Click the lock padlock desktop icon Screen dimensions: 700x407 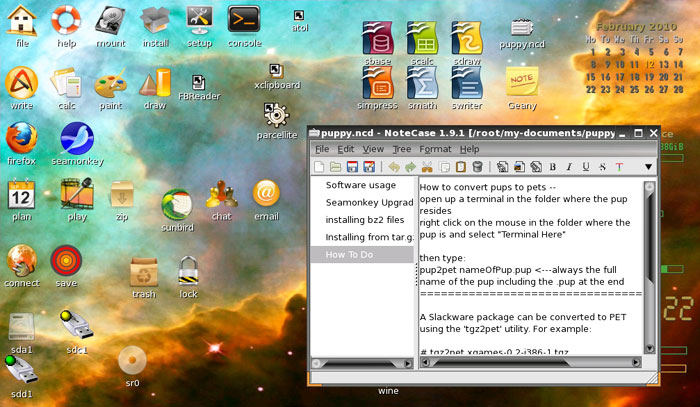point(188,277)
